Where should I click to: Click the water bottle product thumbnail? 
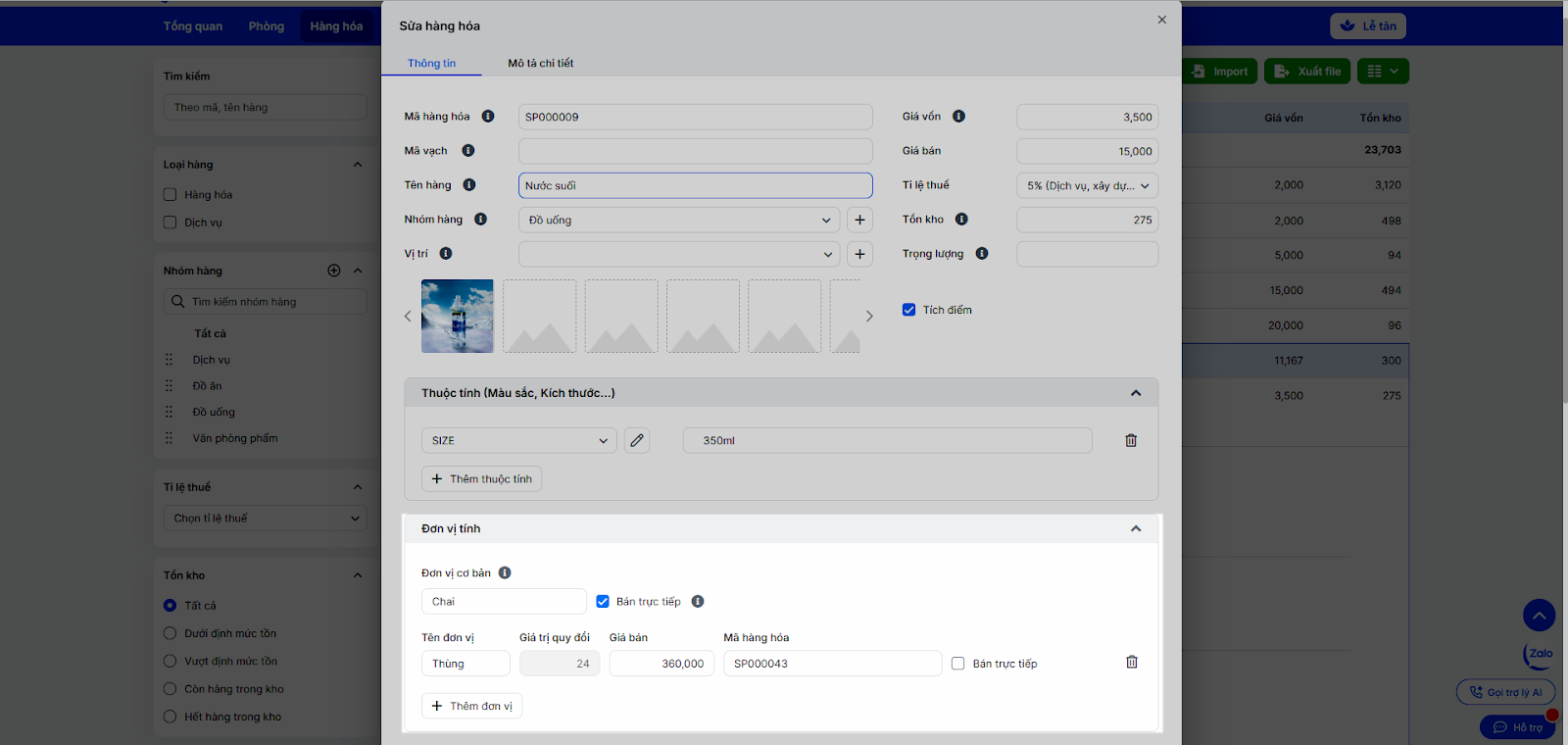(458, 317)
